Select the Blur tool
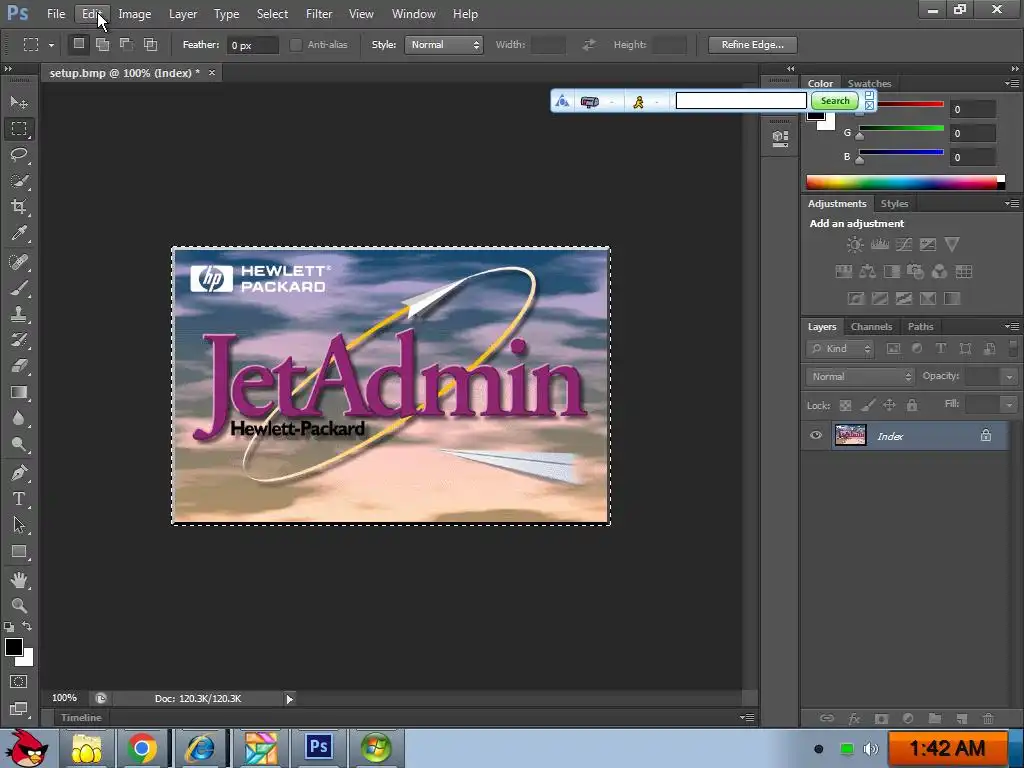 click(19, 419)
